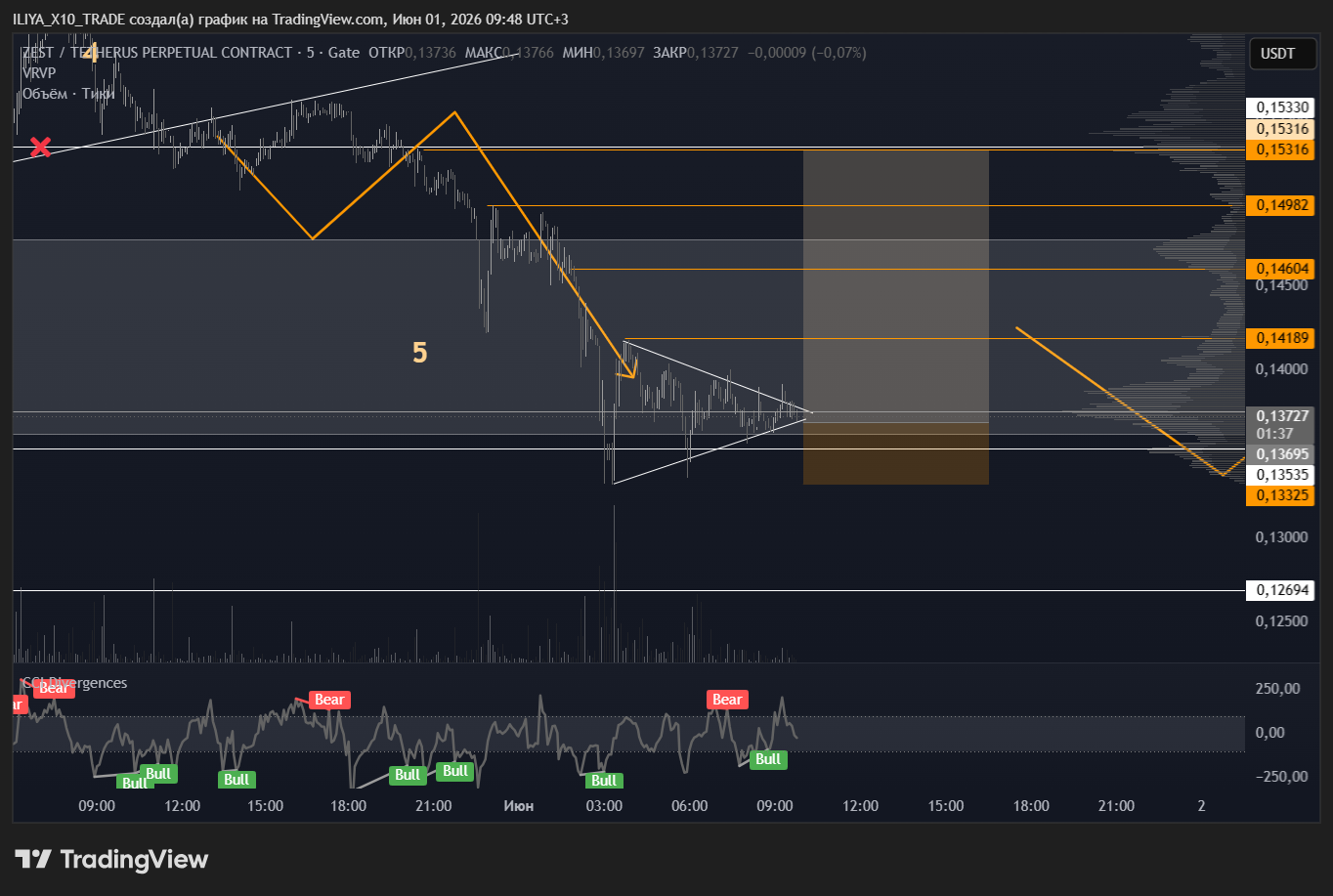Click the ЗАКР 0,13727 close value
The height and width of the screenshot is (896, 1333).
[696, 53]
